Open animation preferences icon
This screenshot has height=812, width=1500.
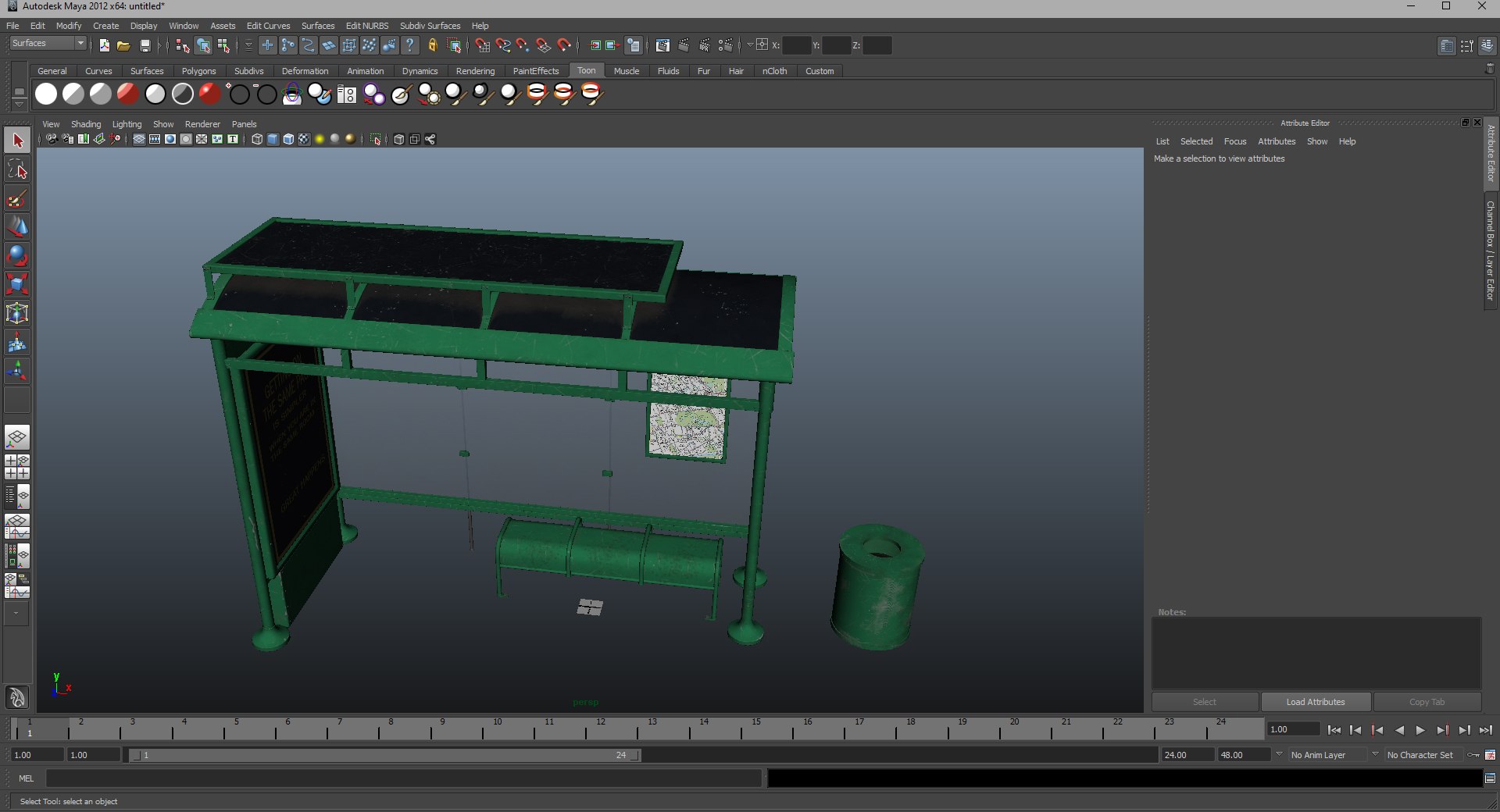click(1490, 755)
